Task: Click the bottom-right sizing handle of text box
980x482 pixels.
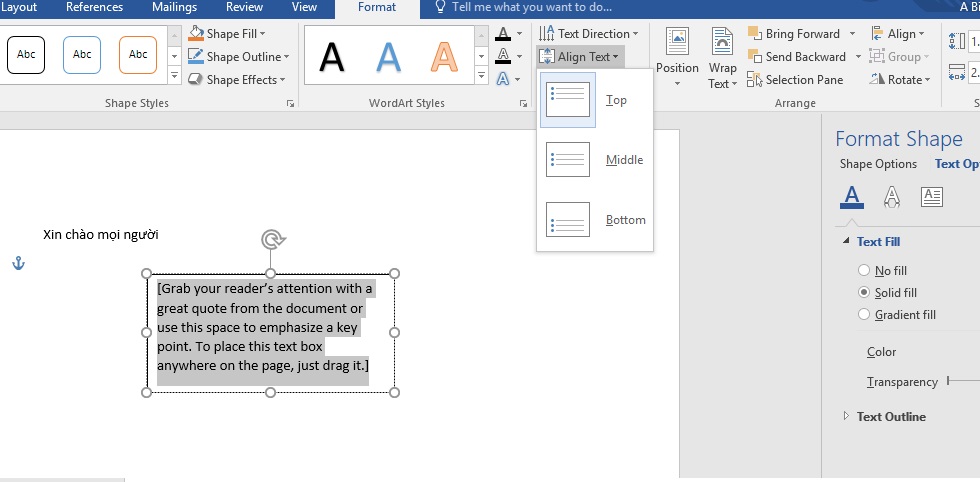Action: click(x=394, y=393)
